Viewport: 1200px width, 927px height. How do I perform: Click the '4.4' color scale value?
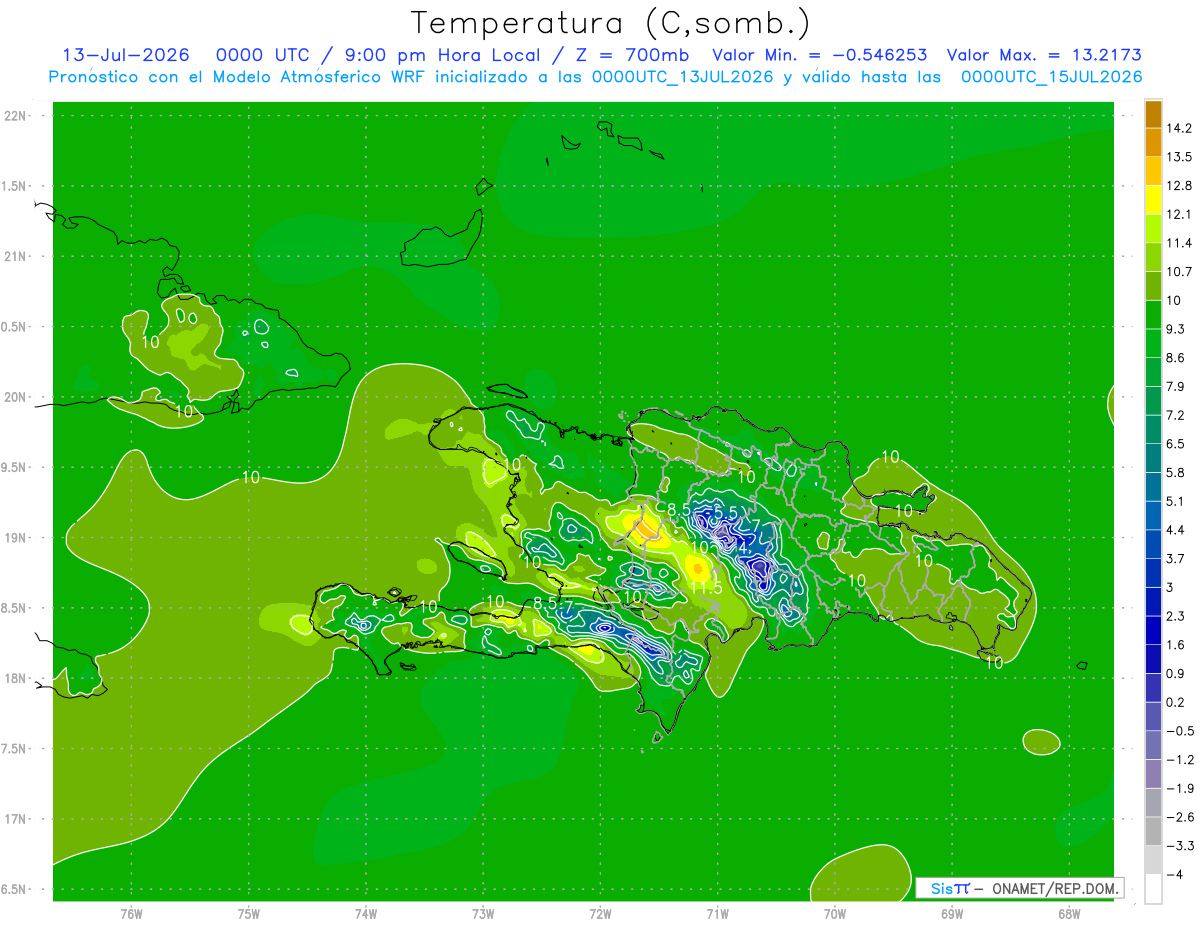pos(1175,530)
